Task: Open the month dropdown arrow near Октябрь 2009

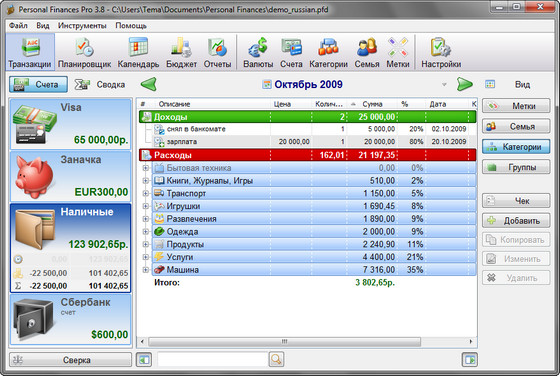Action: pyautogui.click(x=444, y=85)
